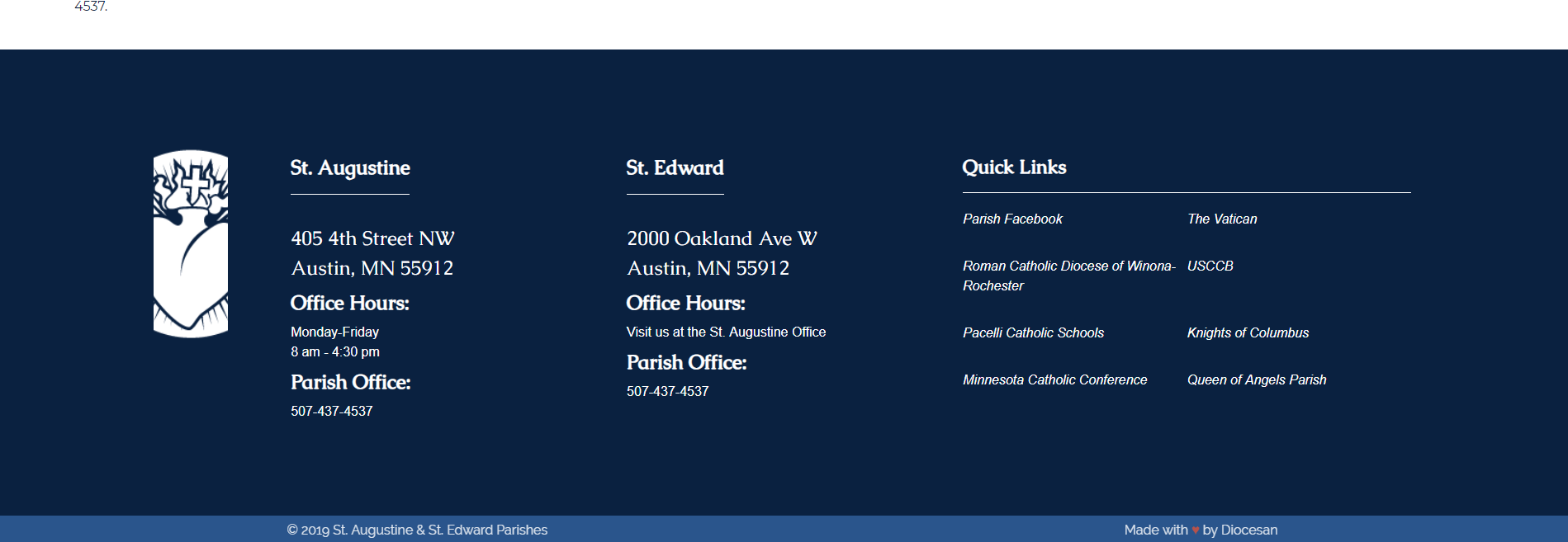This screenshot has width=1568, height=542.
Task: Go to the USCCB link
Action: (x=1210, y=266)
